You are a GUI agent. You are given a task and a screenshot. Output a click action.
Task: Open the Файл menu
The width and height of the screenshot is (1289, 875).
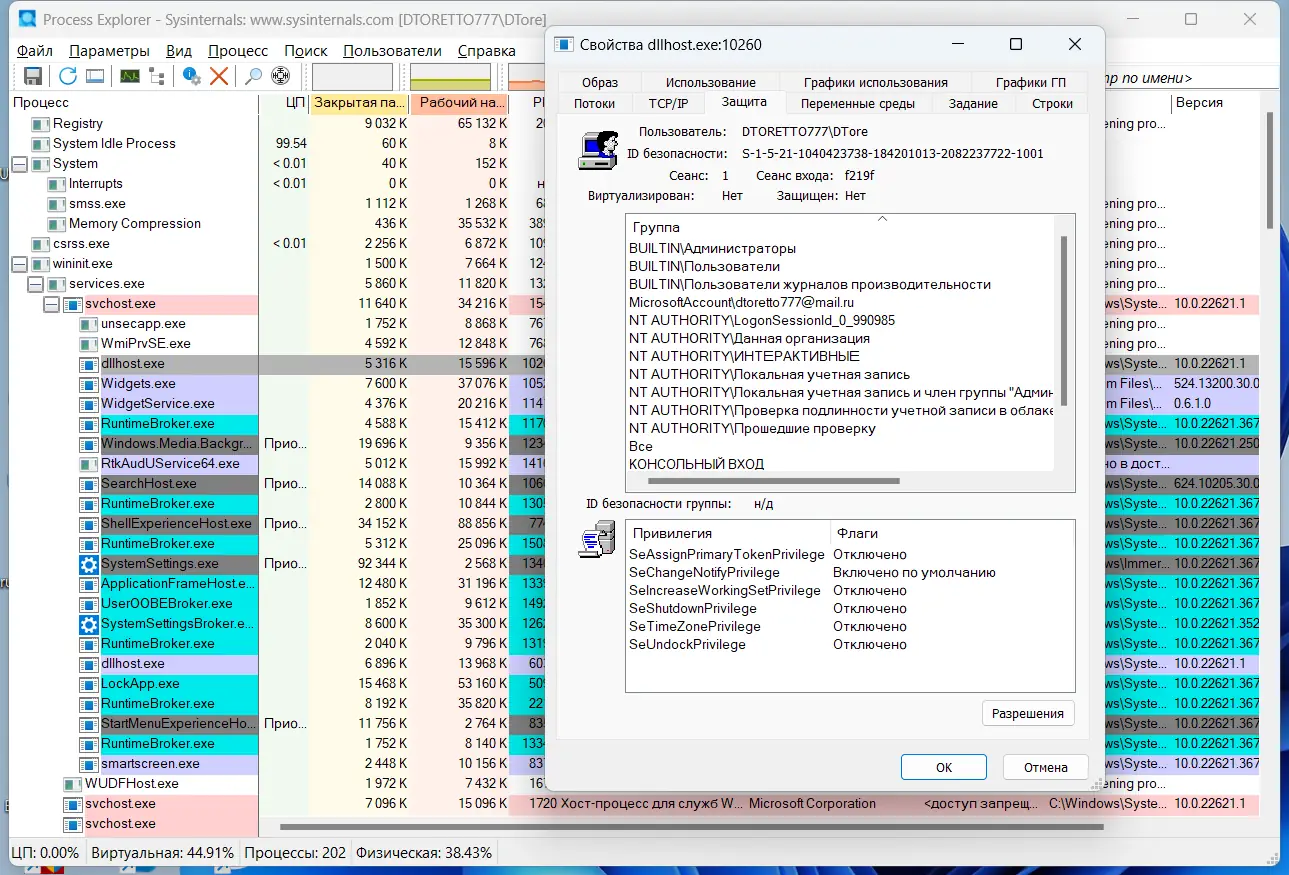(x=35, y=51)
